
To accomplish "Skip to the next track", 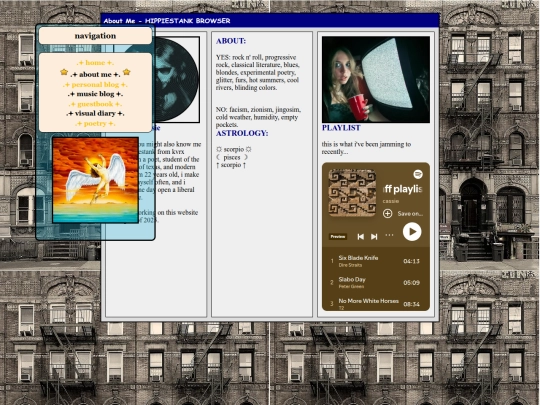I will [374, 237].
